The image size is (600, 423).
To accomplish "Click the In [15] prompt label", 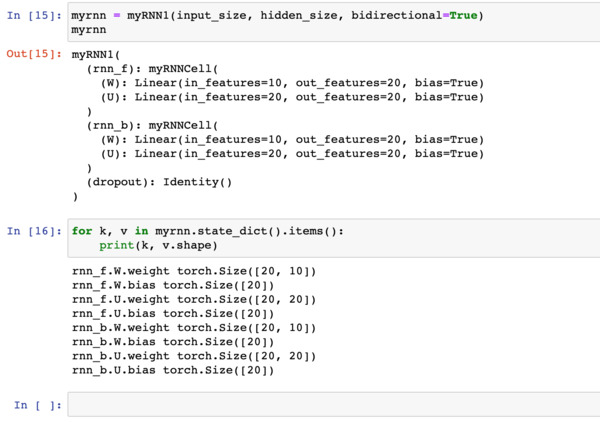I will [x=34, y=16].
